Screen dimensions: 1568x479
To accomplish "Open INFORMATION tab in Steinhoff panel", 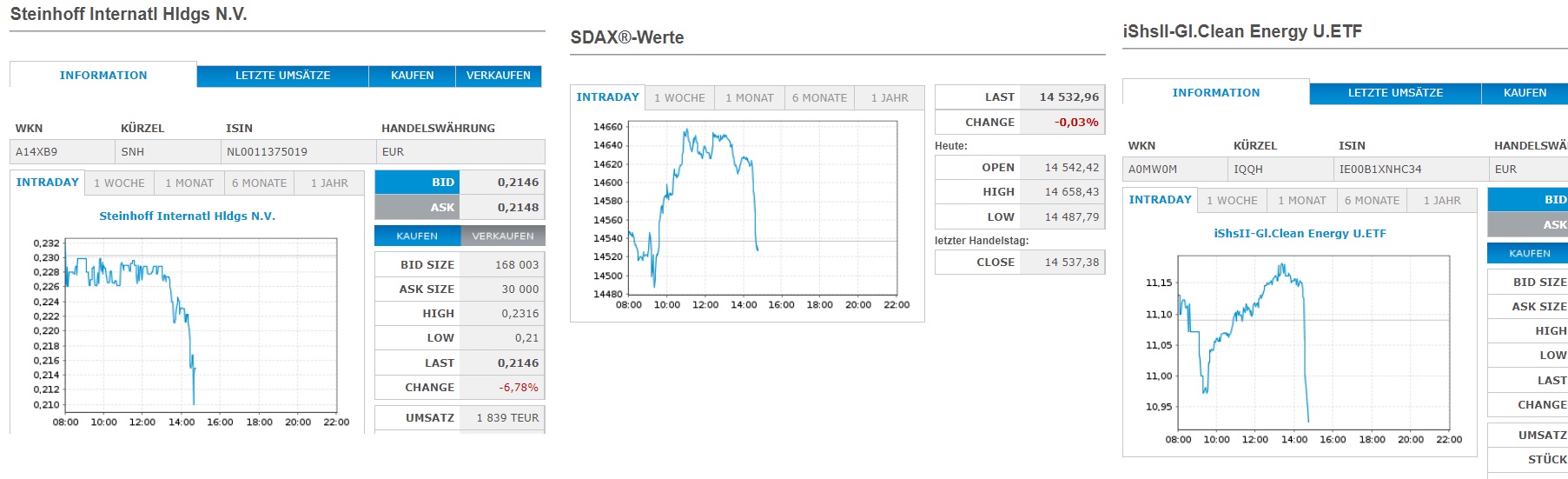I will (103, 75).
